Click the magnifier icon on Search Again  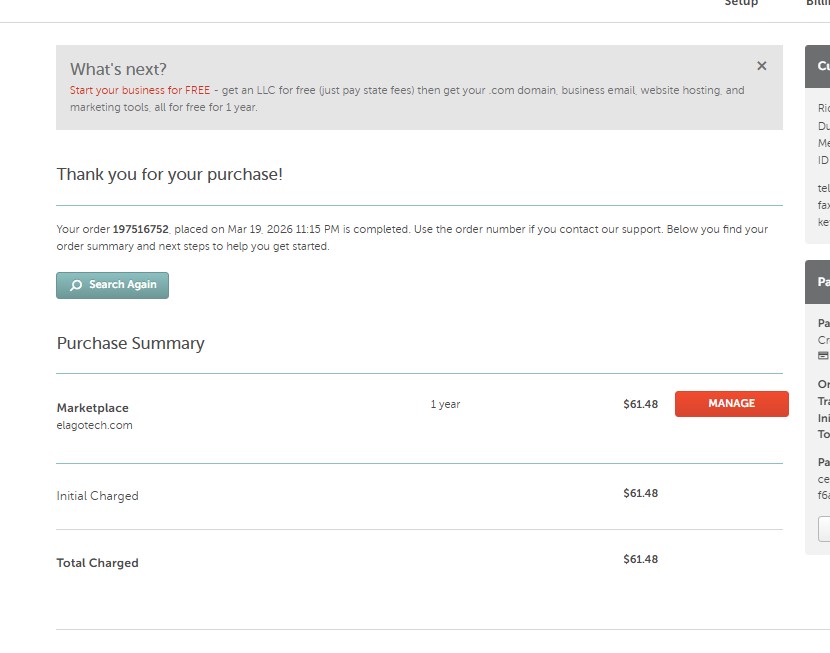(x=76, y=285)
